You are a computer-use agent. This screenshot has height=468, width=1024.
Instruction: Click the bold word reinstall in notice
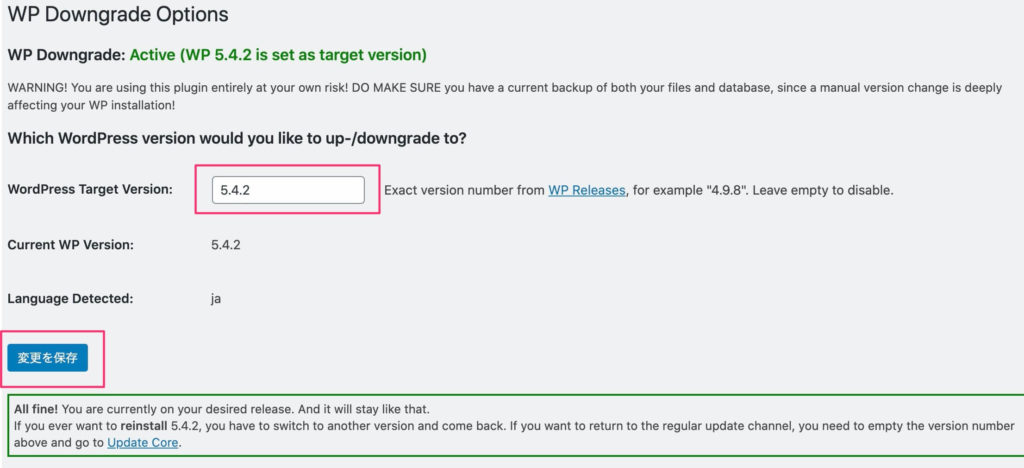coord(144,426)
